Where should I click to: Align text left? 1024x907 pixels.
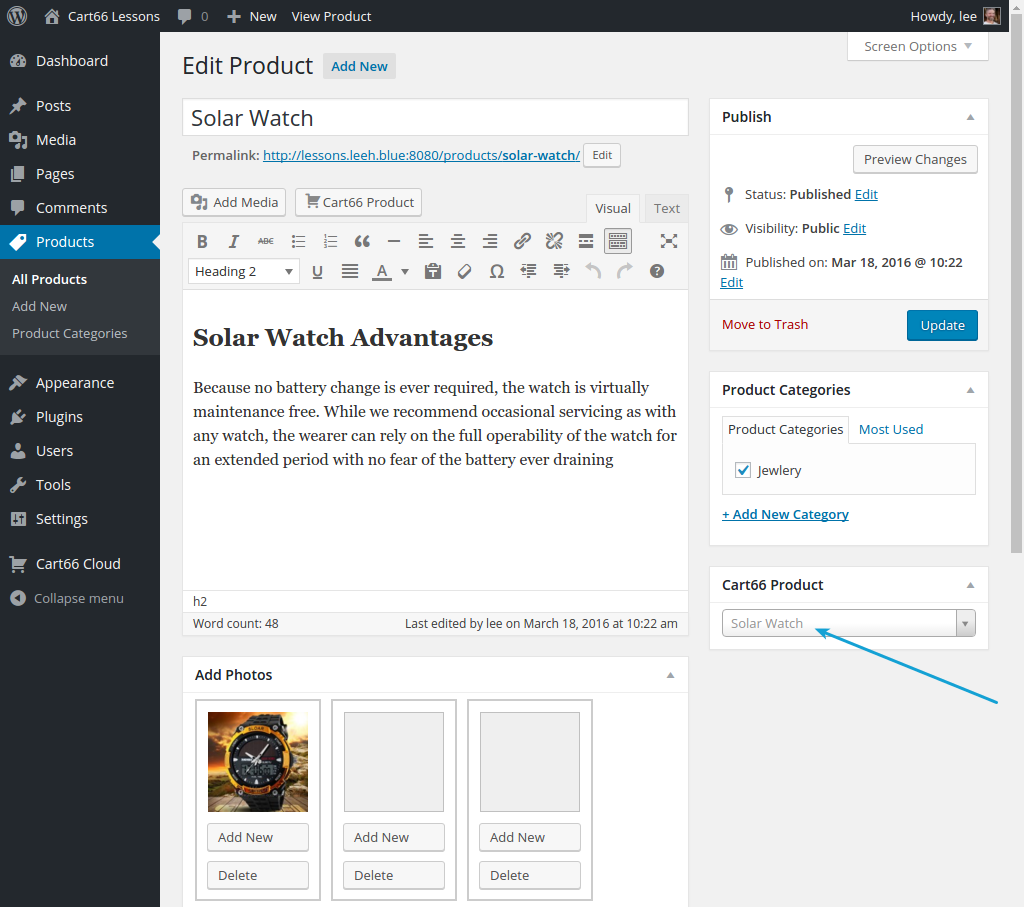point(425,242)
